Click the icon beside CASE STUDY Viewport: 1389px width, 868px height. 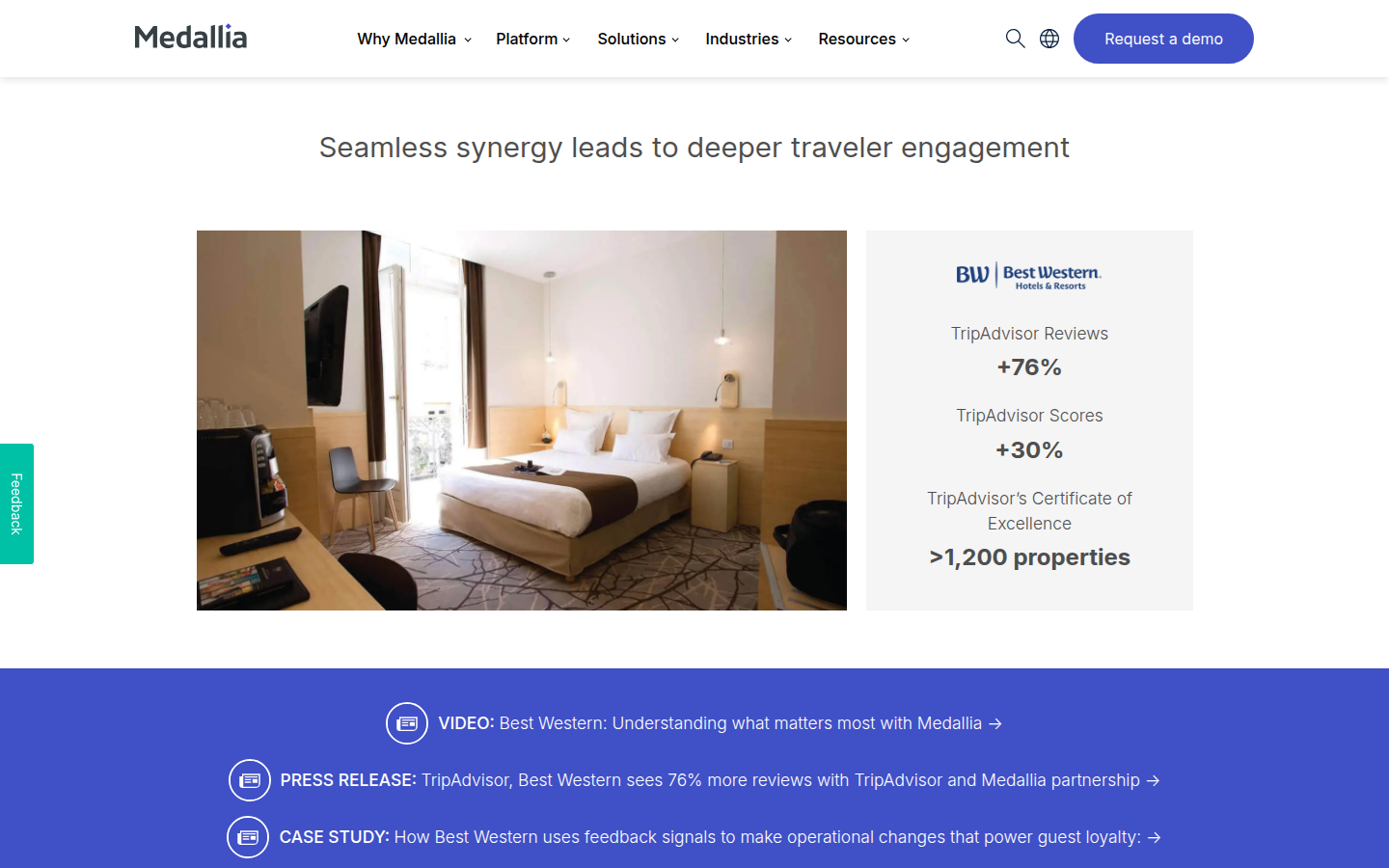point(248,837)
